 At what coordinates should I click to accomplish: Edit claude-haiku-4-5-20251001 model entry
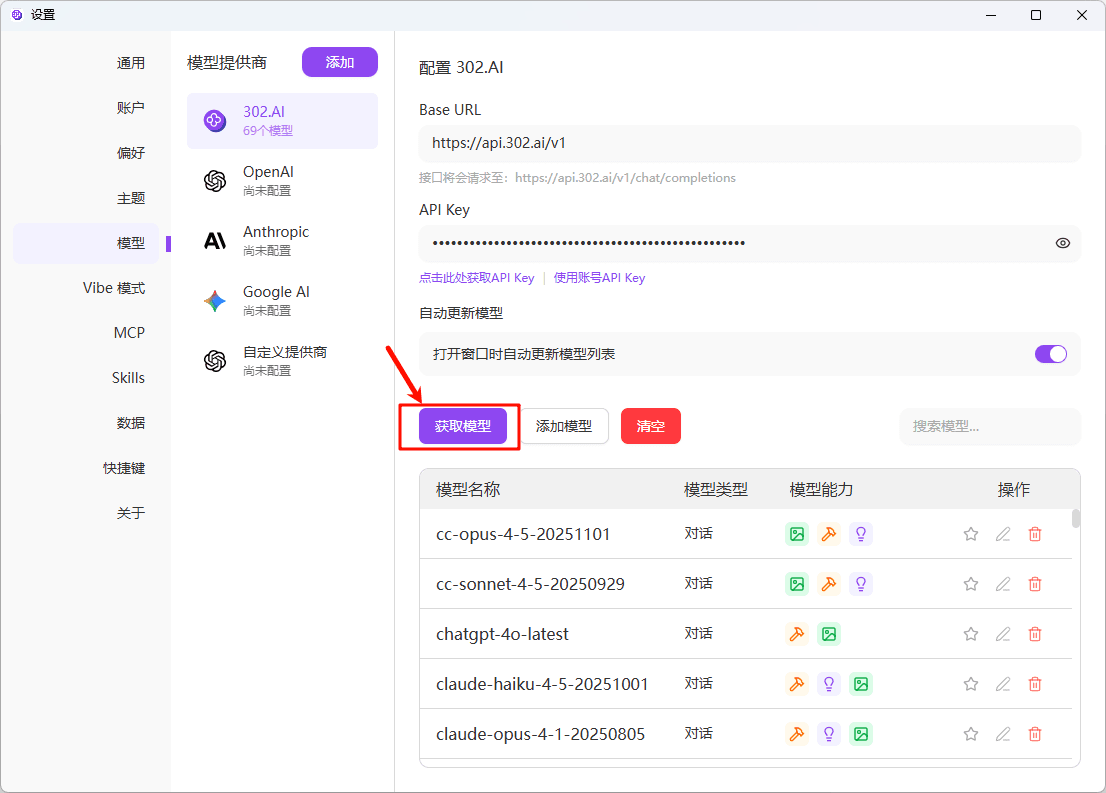click(x=1003, y=684)
